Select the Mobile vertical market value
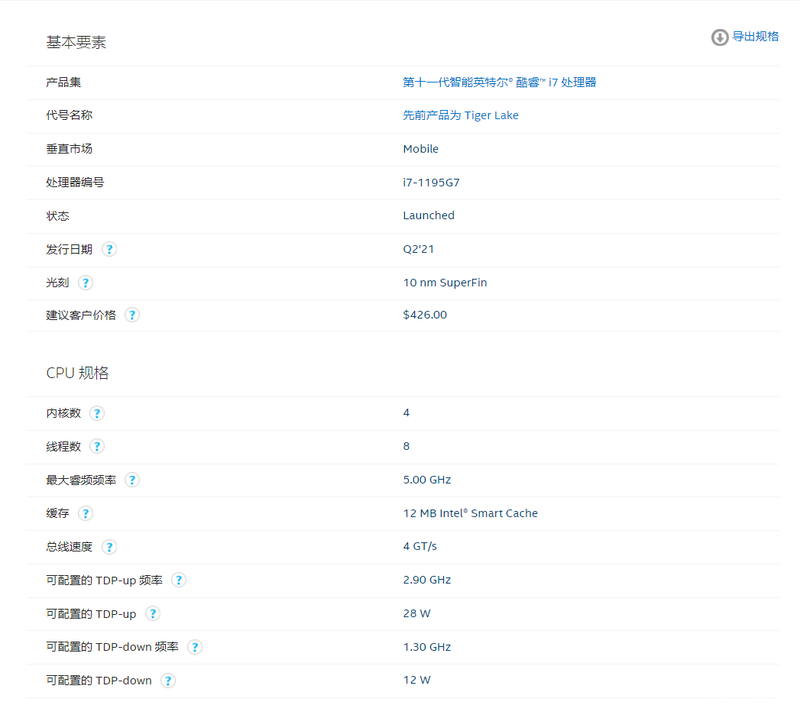Viewport: 800px width, 718px height. pos(420,149)
